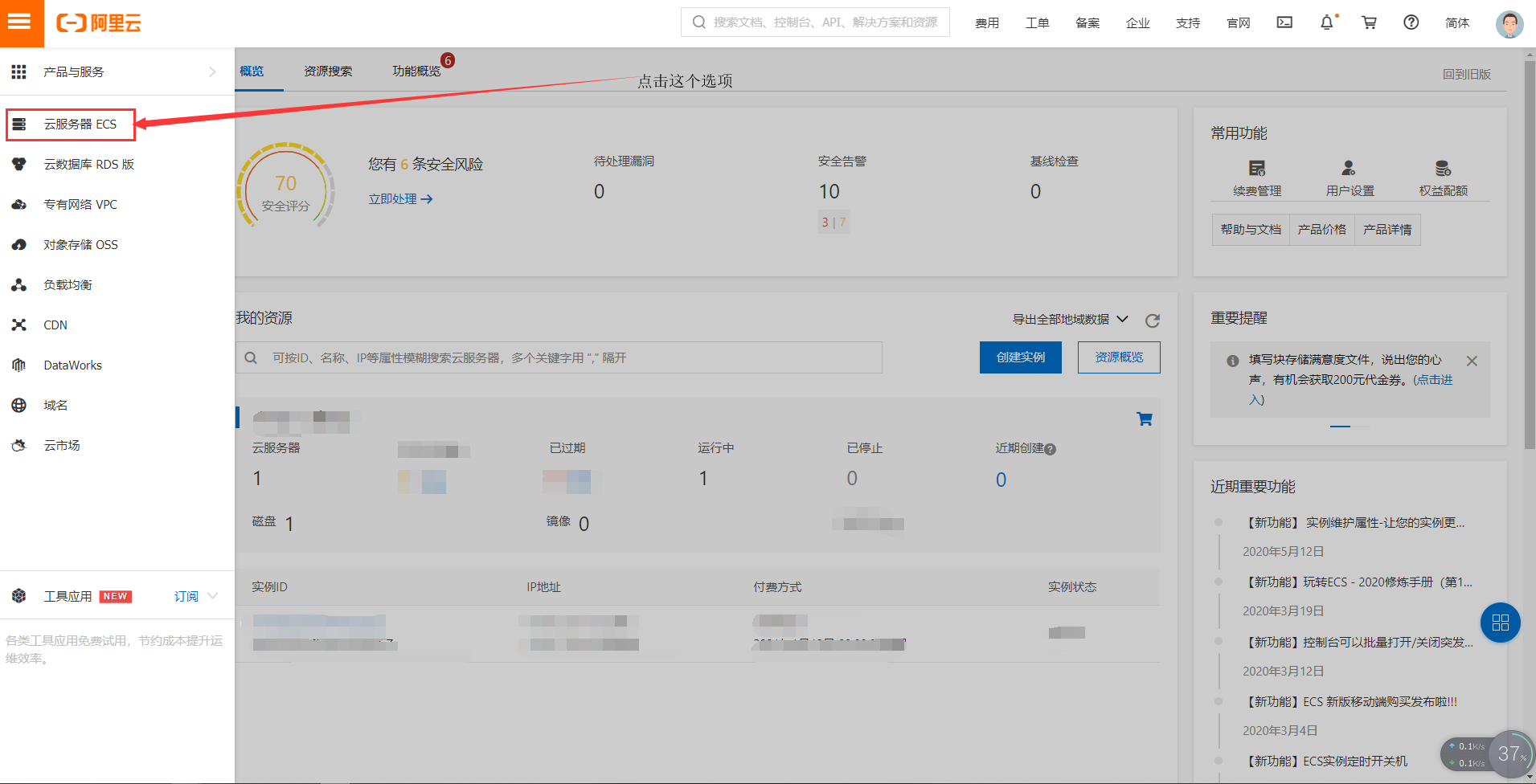Follow the 点击进入 link in reminder
This screenshot has height=784, width=1536.
click(1436, 379)
